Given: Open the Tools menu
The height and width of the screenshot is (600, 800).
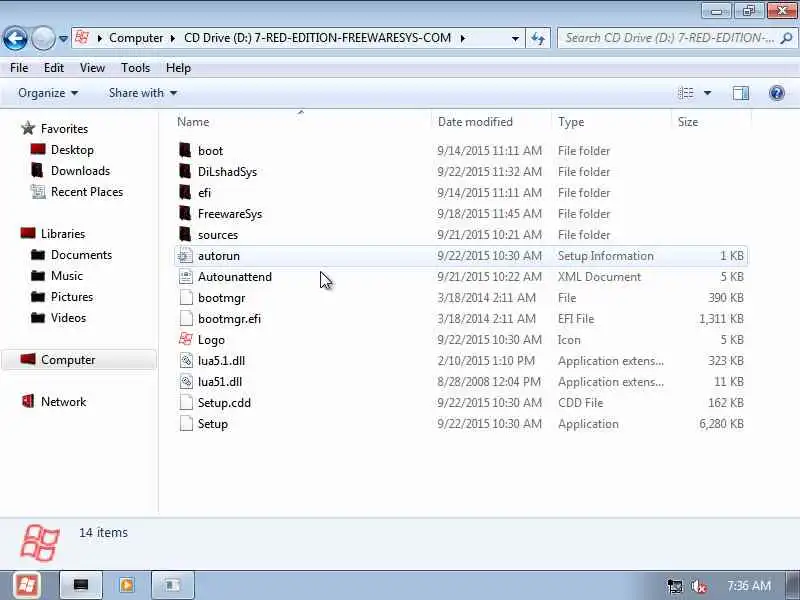Looking at the screenshot, I should click(x=135, y=68).
